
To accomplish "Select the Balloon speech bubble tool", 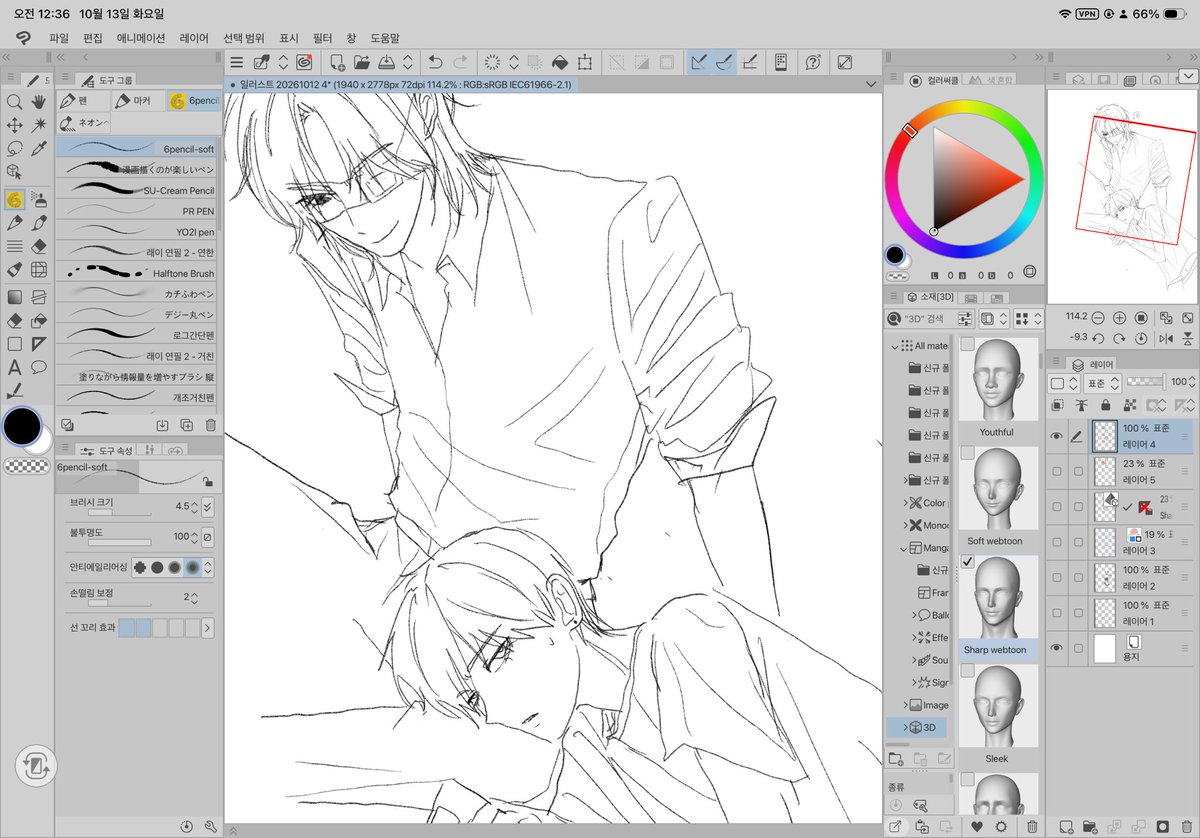I will [39, 367].
